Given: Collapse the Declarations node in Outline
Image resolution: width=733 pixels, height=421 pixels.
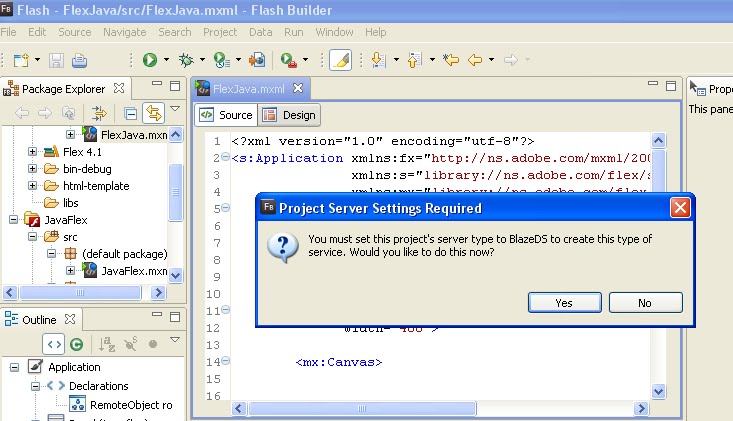Looking at the screenshot, I should point(36,386).
